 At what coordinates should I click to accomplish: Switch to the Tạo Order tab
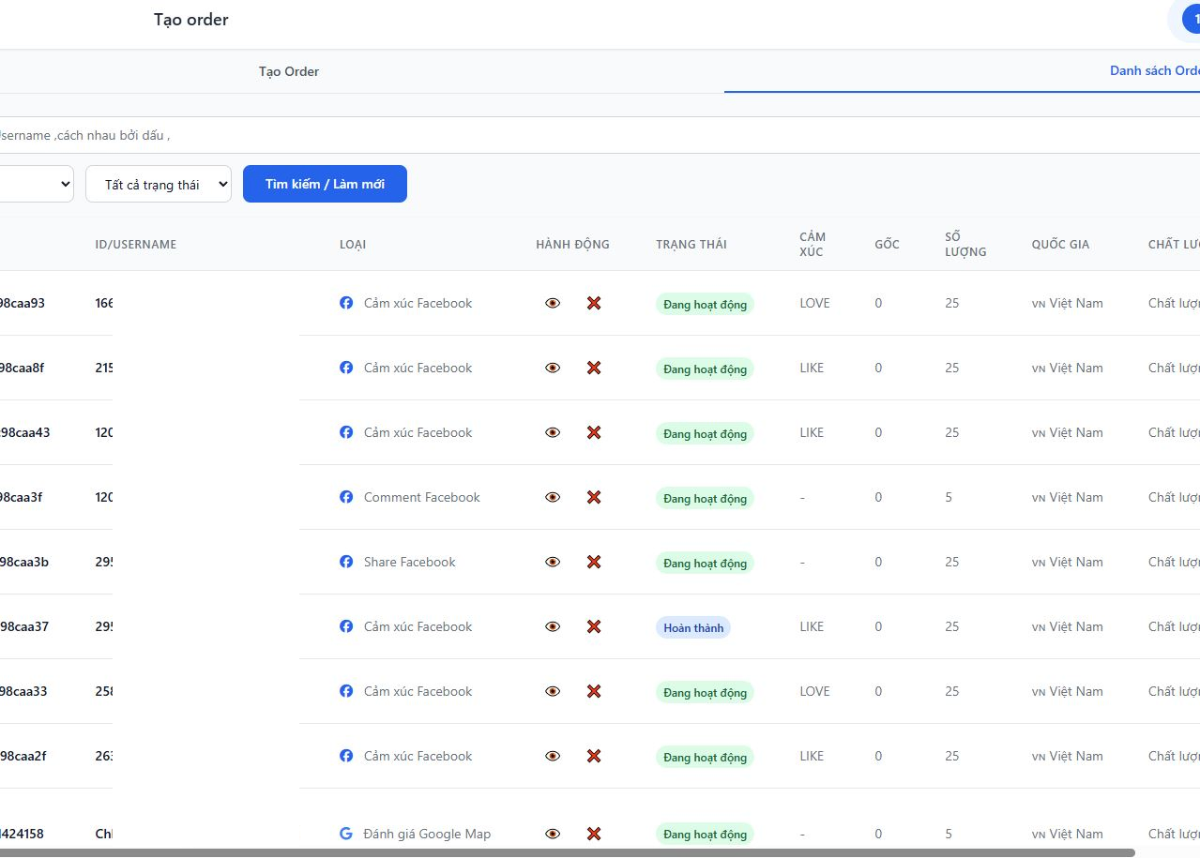coord(289,72)
